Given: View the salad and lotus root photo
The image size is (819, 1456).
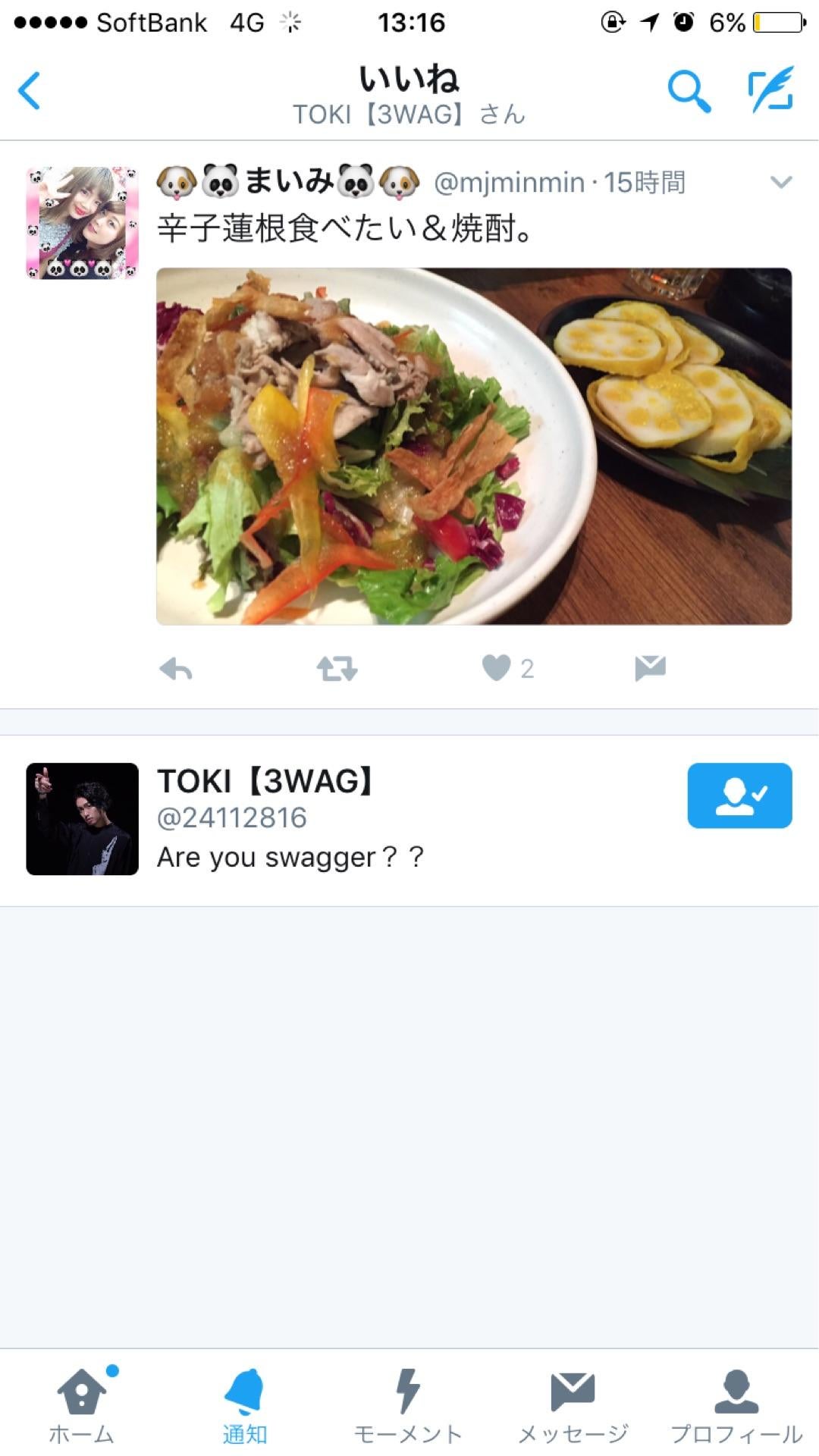Looking at the screenshot, I should pos(474,446).
